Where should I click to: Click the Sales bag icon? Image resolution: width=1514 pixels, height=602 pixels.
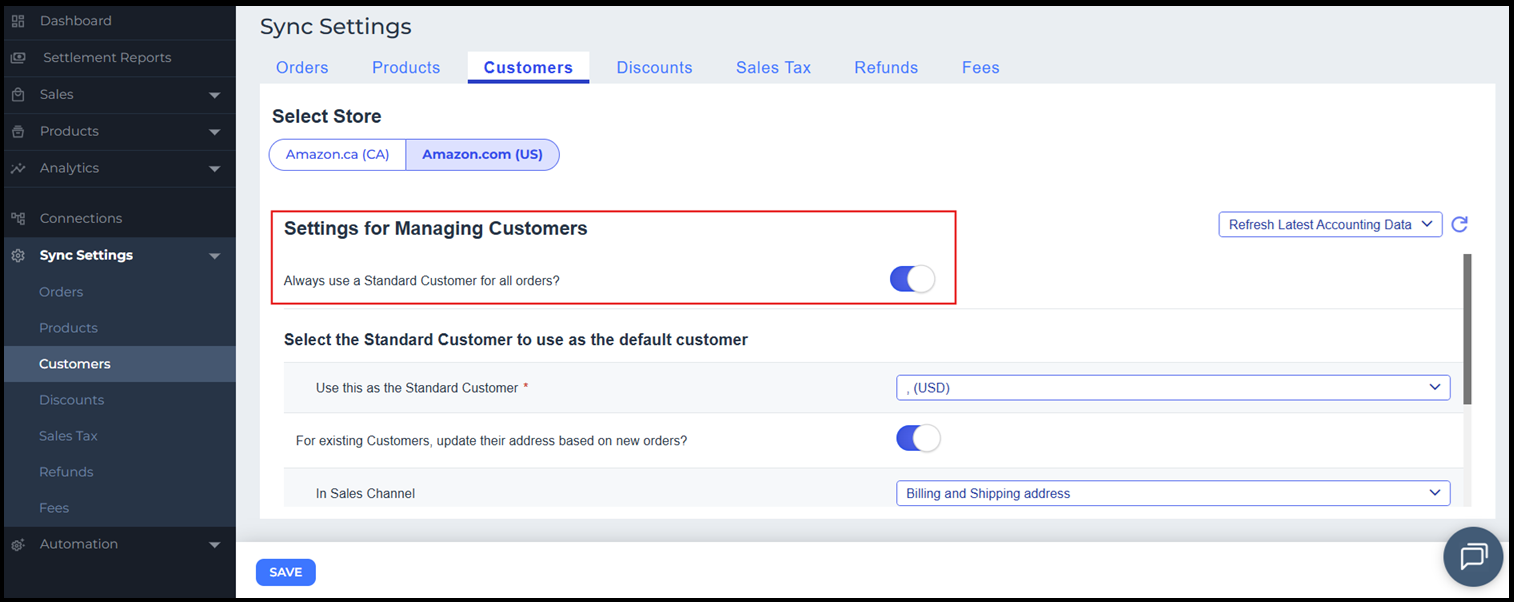18,95
